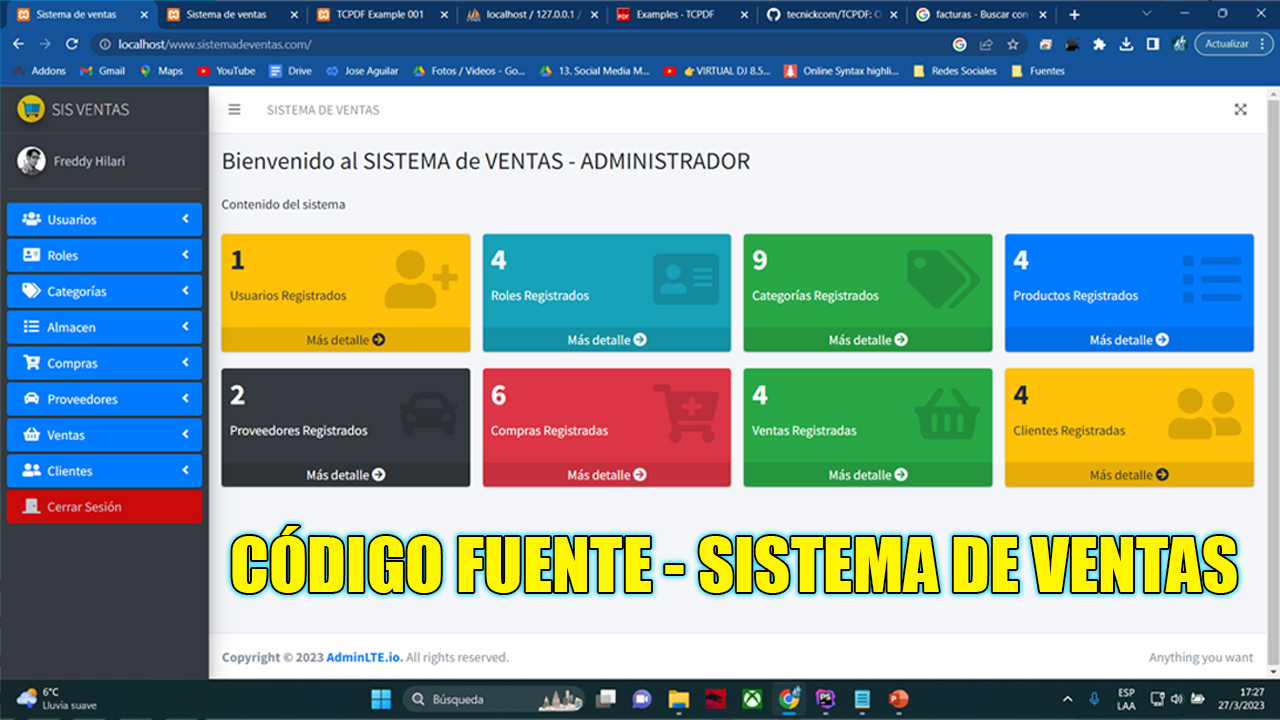Toggle the sidebar with the hamburger icon
This screenshot has height=720, width=1280.
point(234,110)
